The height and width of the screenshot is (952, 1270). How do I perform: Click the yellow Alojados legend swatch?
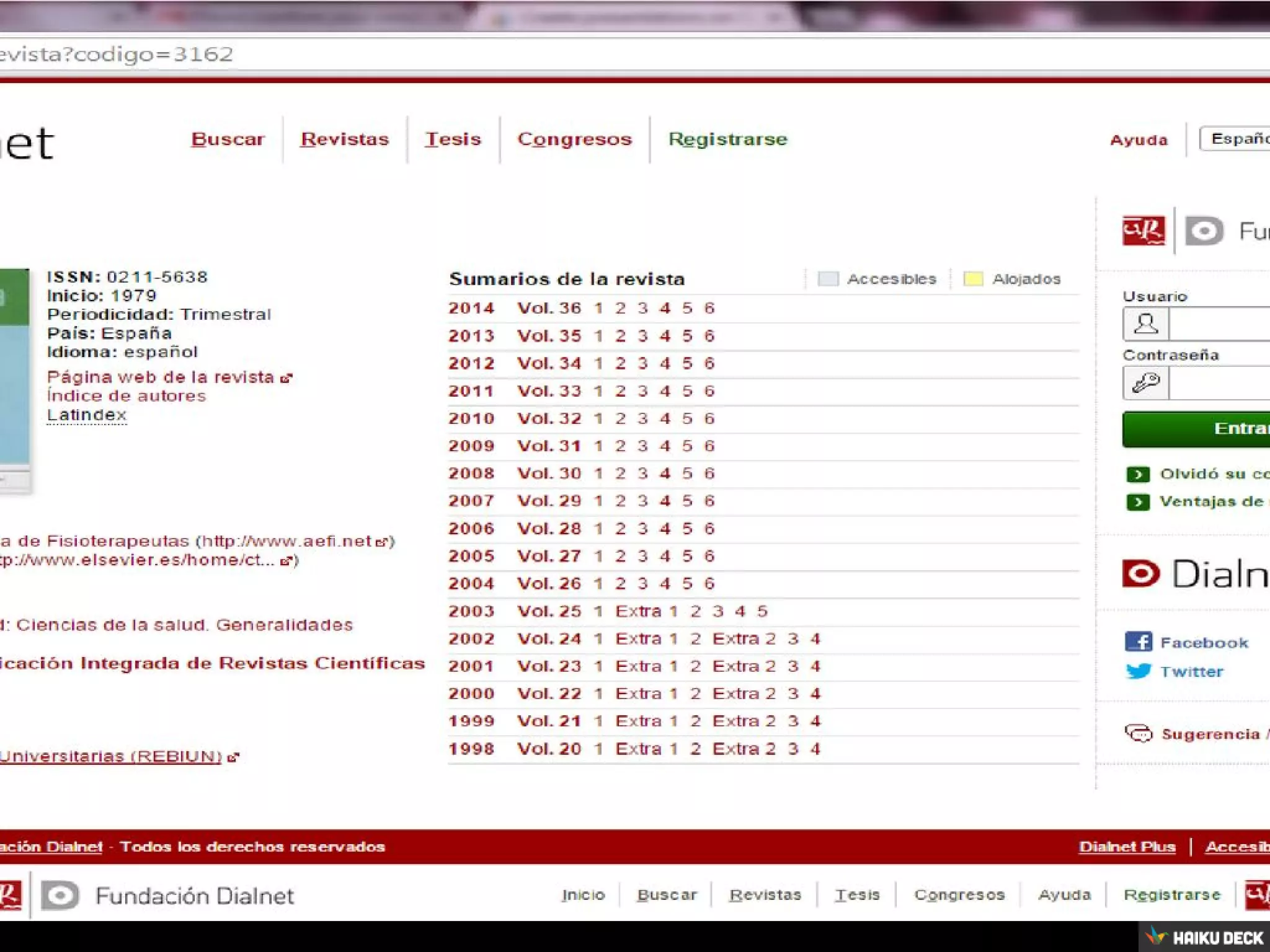point(972,279)
